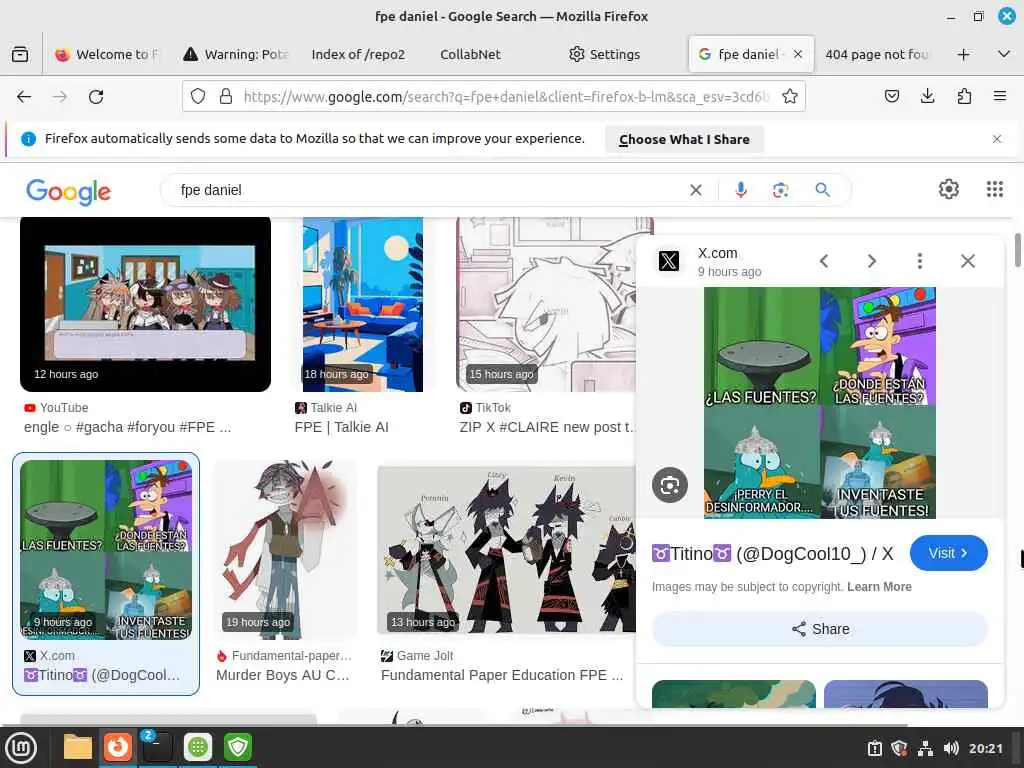Screen dimensions: 1024x768
Task: Switch to the CollabNet tab
Action: pyautogui.click(x=470, y=54)
